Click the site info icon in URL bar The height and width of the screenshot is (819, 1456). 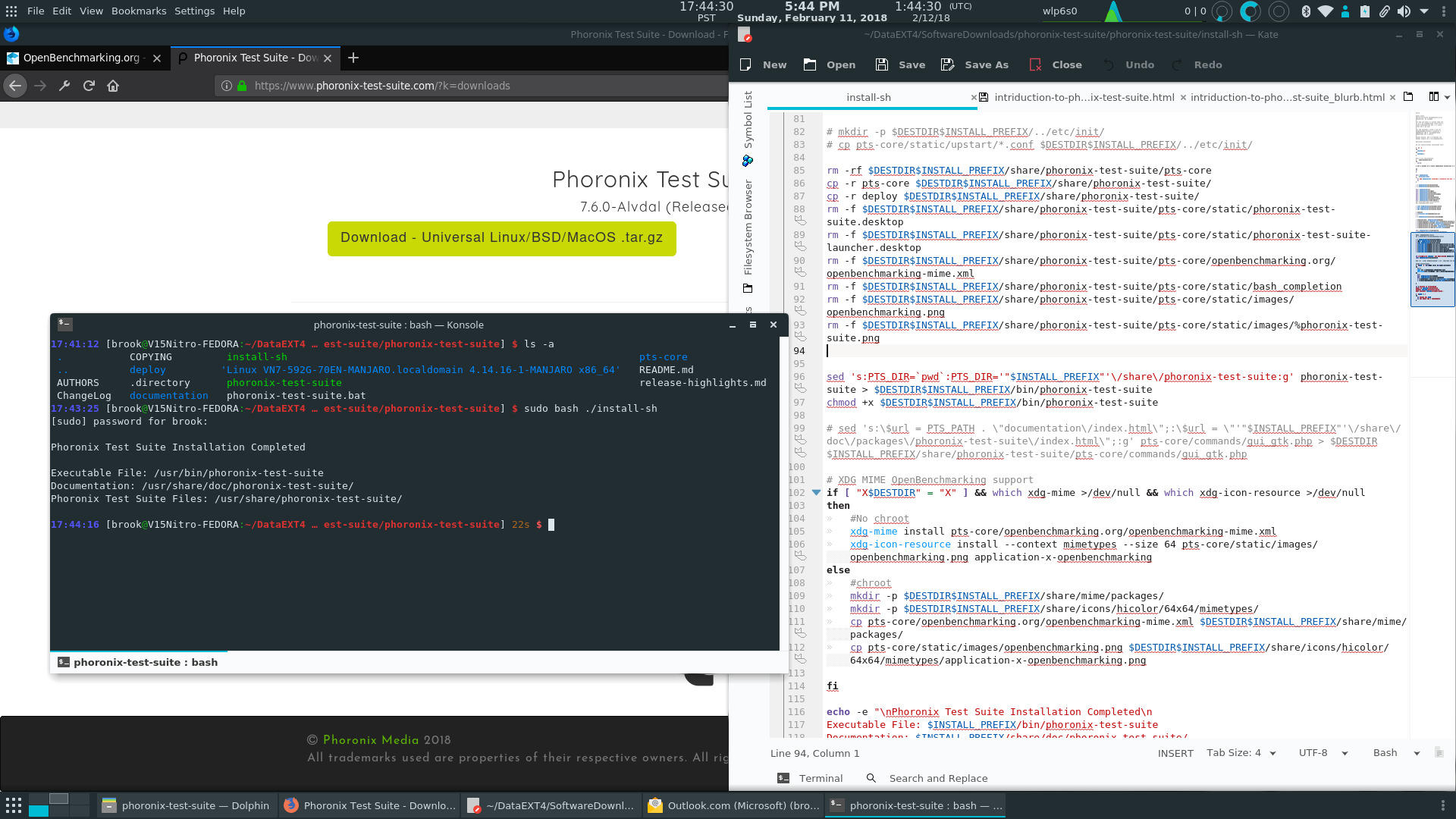point(226,86)
